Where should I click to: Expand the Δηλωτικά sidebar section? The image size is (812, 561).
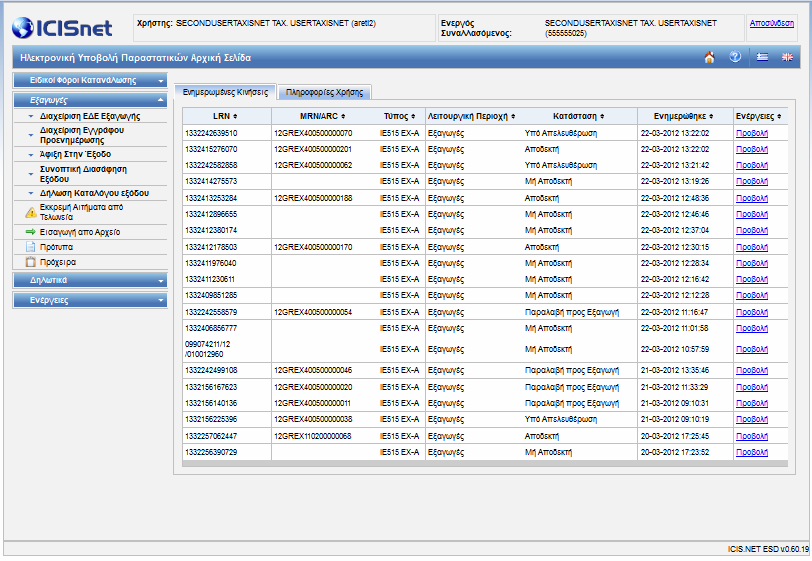click(x=90, y=280)
